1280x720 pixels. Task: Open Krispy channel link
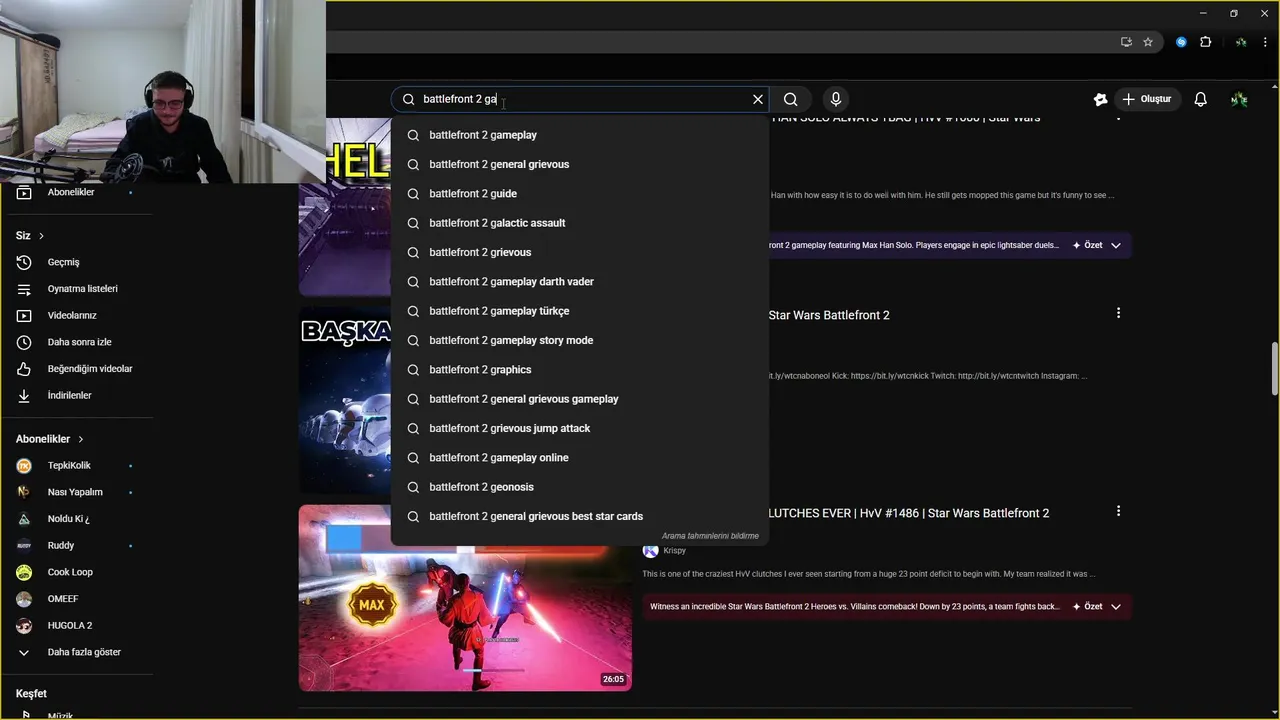pyautogui.click(x=675, y=551)
